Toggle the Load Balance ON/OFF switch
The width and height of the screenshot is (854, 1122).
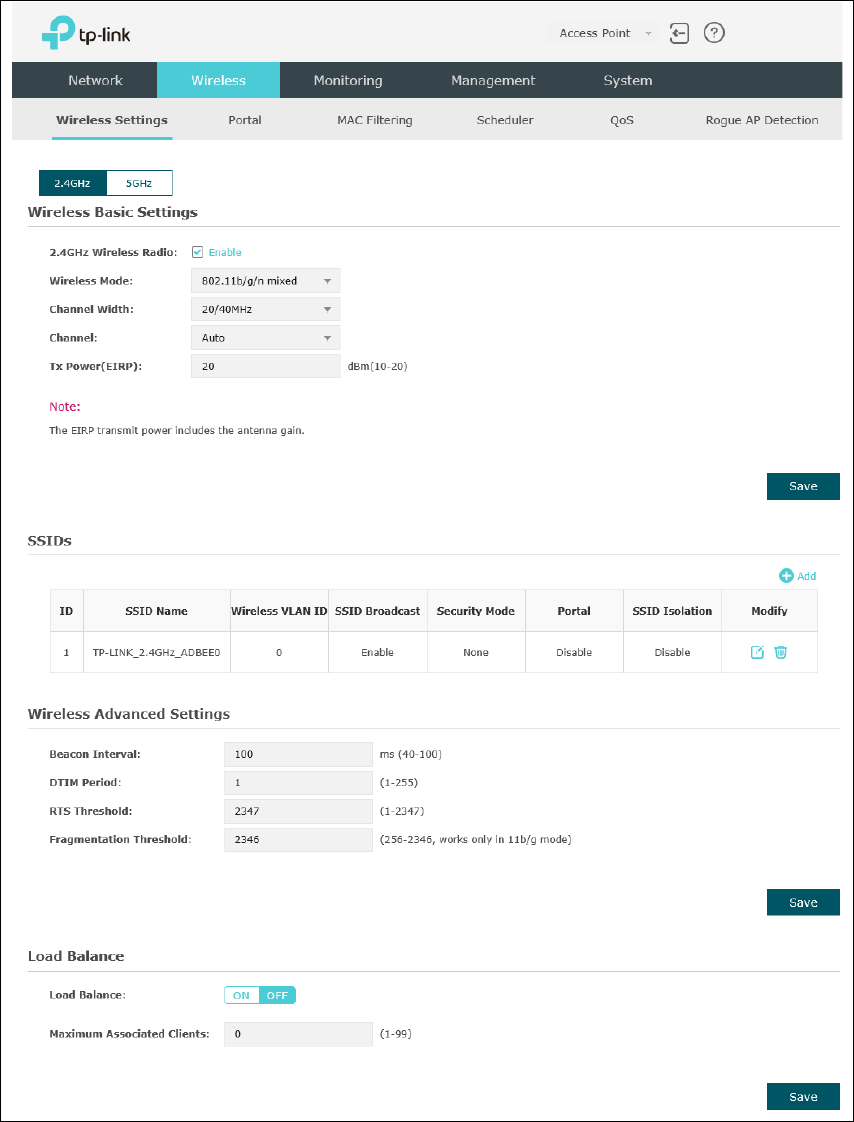(260, 995)
